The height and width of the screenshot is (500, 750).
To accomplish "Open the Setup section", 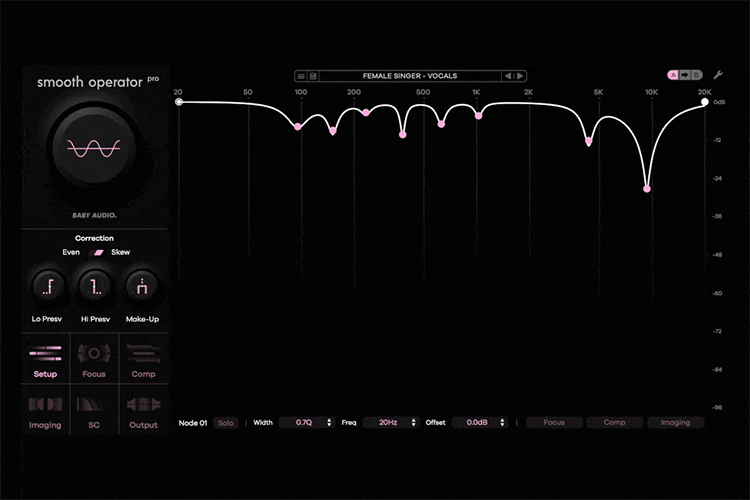I will click(45, 360).
